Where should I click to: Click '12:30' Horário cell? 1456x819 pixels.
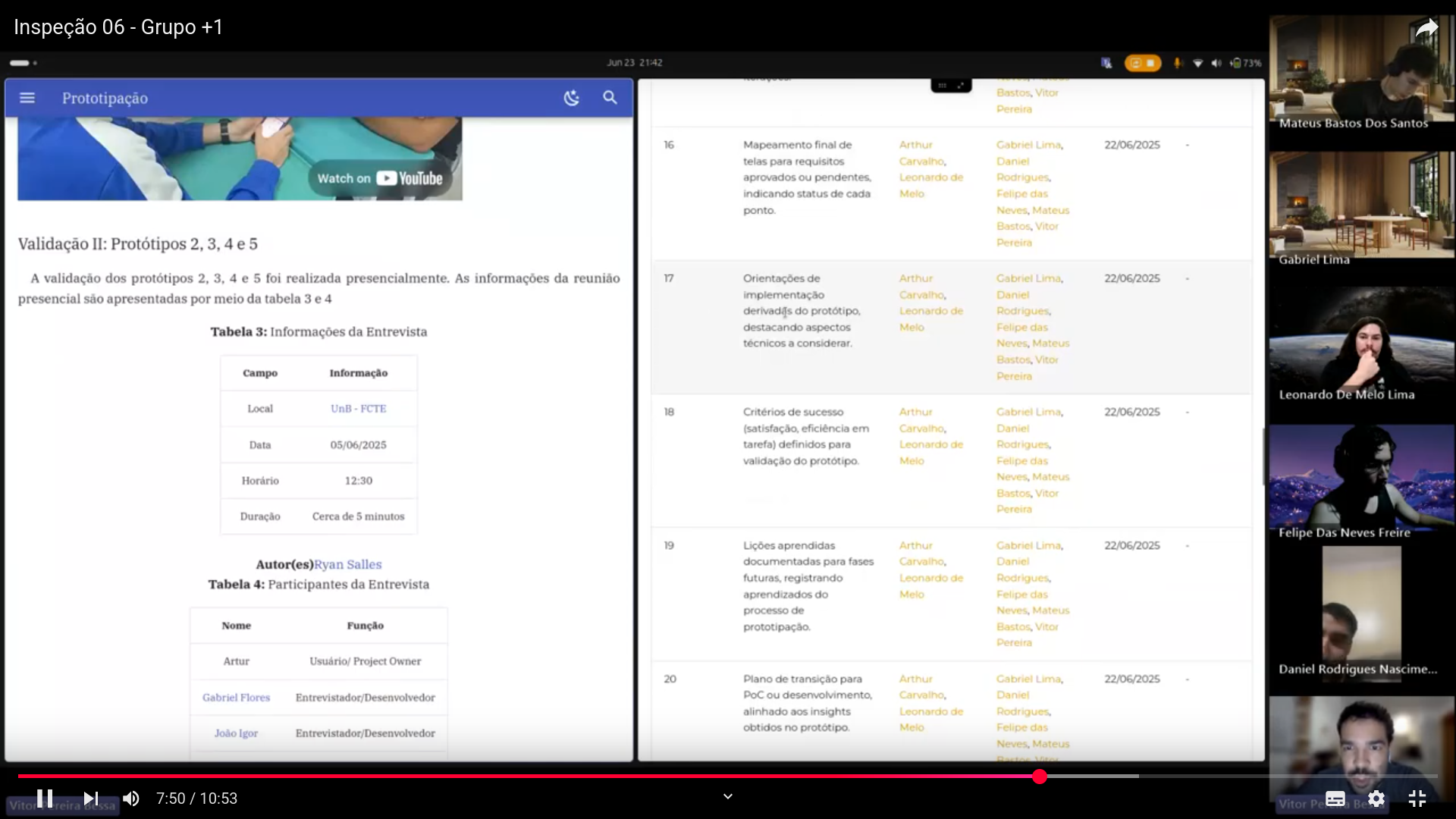point(358,481)
